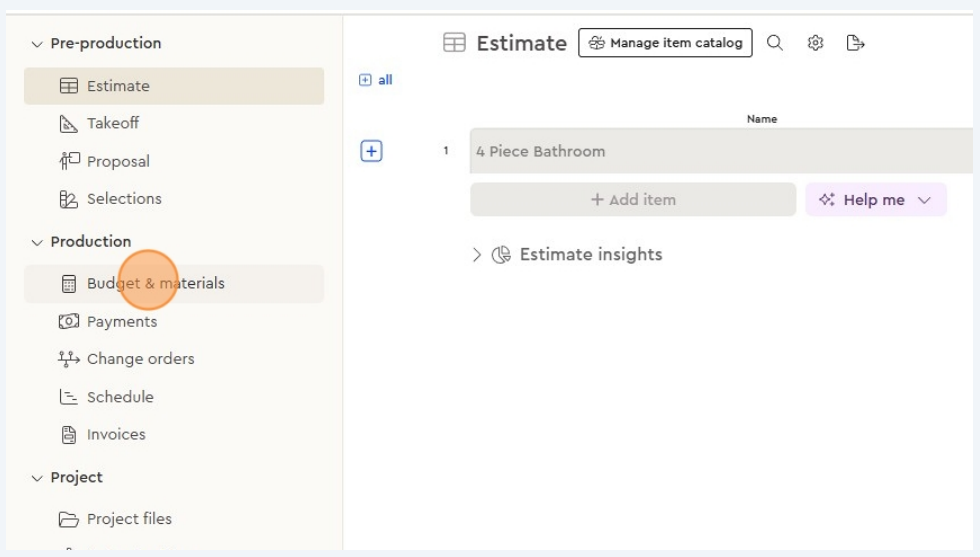This screenshot has width=980, height=557.
Task: Select Invoices in the sidebar
Action: point(115,434)
